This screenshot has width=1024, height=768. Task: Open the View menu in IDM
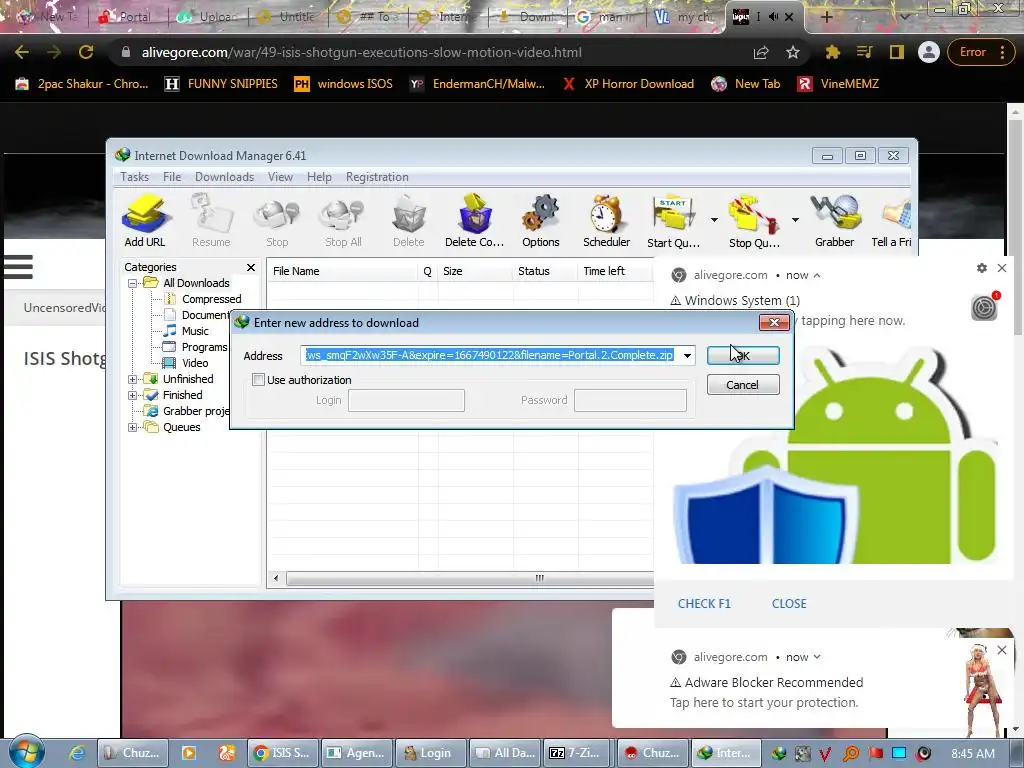click(280, 177)
